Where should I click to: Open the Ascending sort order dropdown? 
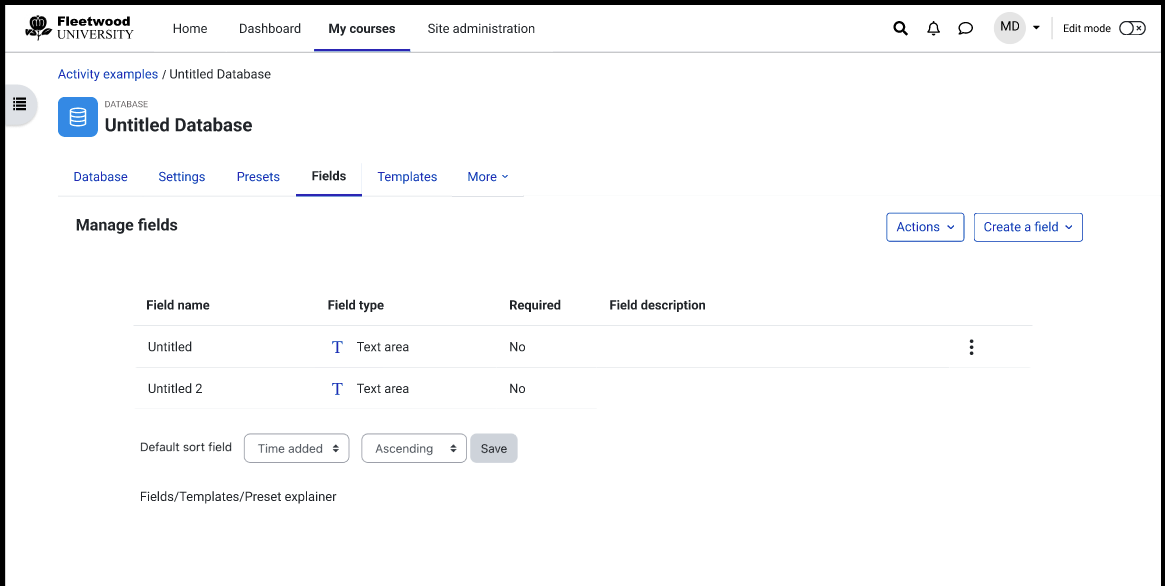(x=414, y=449)
